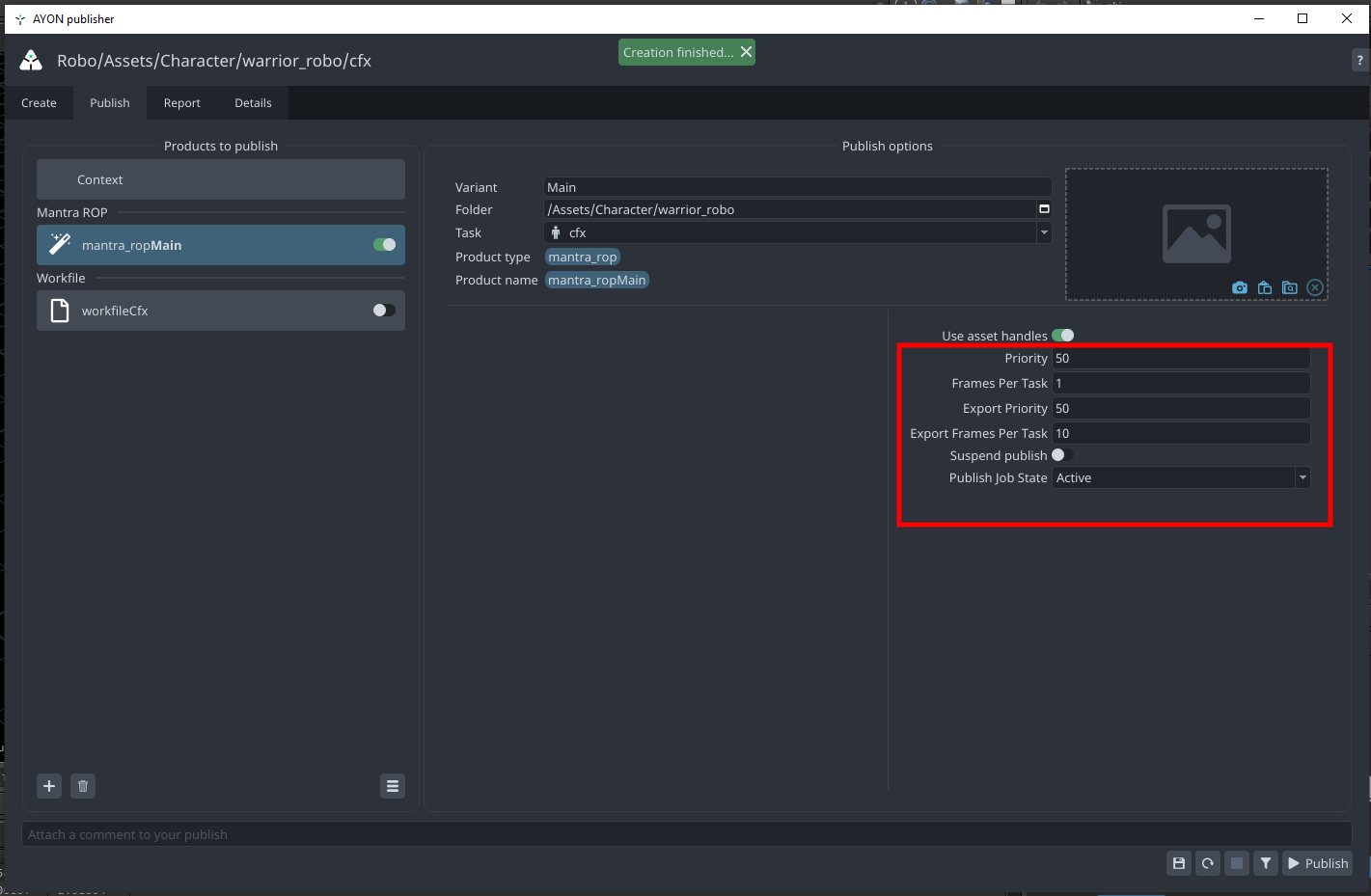Image resolution: width=1371 pixels, height=896 pixels.
Task: Click the context path 'Robo/Assets/Character/warrior_robo/cfx'
Action: 214,61
